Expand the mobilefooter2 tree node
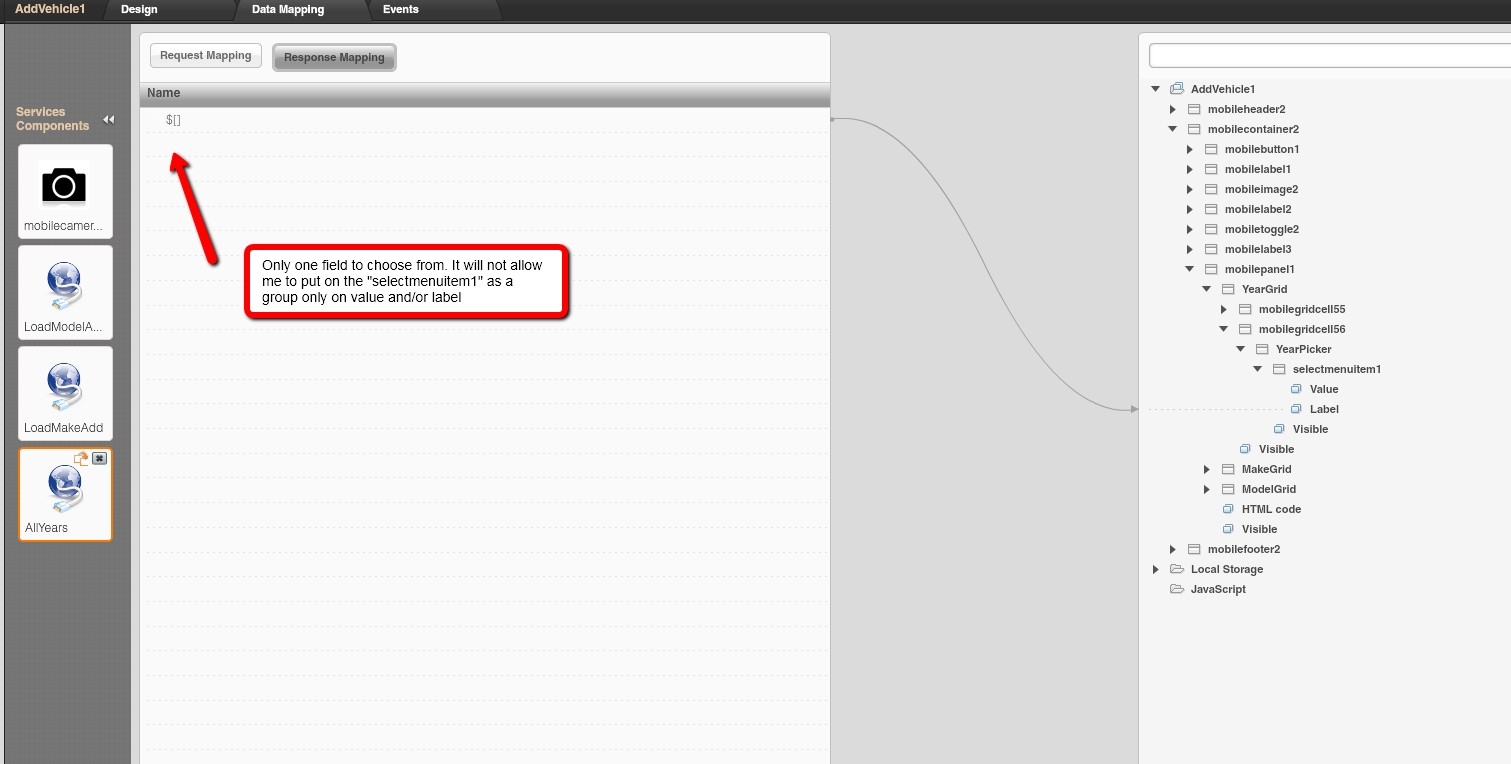 [1173, 549]
